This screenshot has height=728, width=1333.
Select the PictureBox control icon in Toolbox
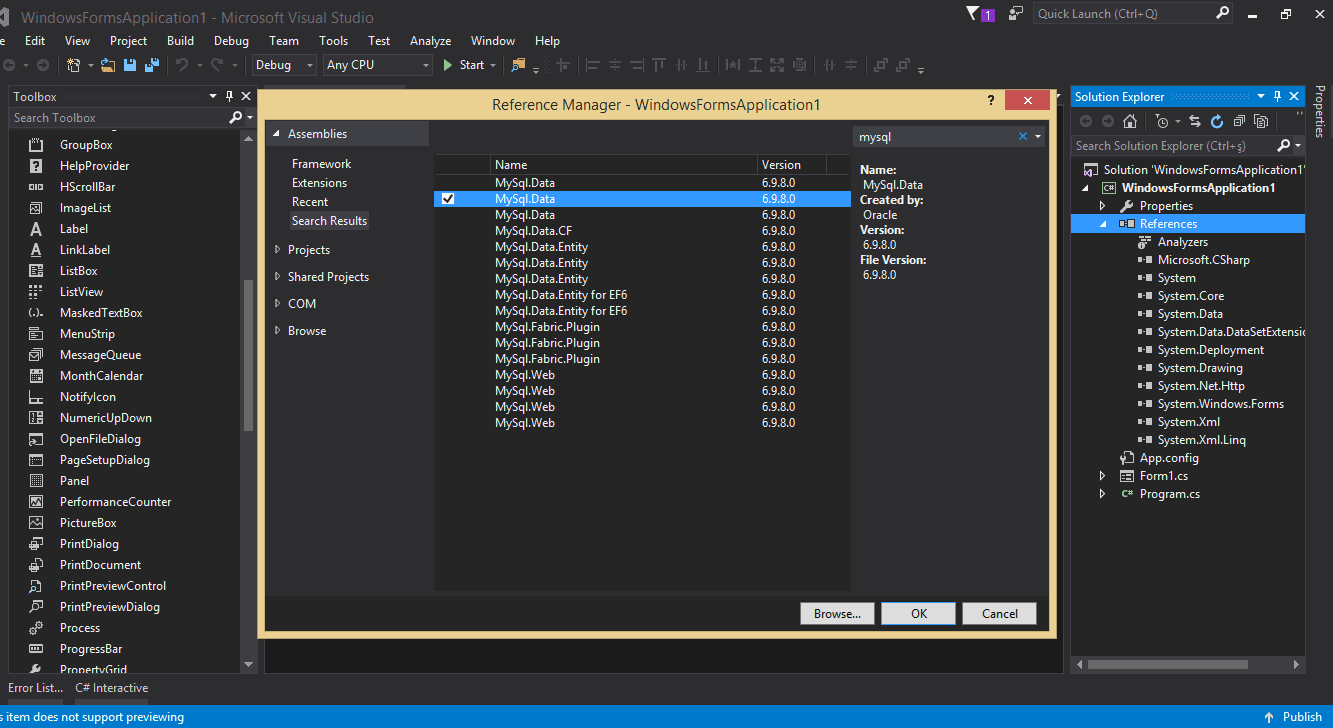tap(36, 523)
